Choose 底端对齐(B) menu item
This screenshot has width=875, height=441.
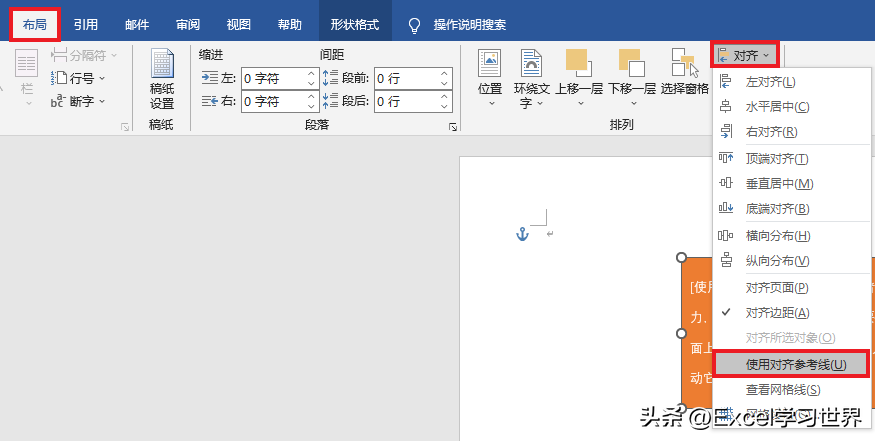(791, 209)
